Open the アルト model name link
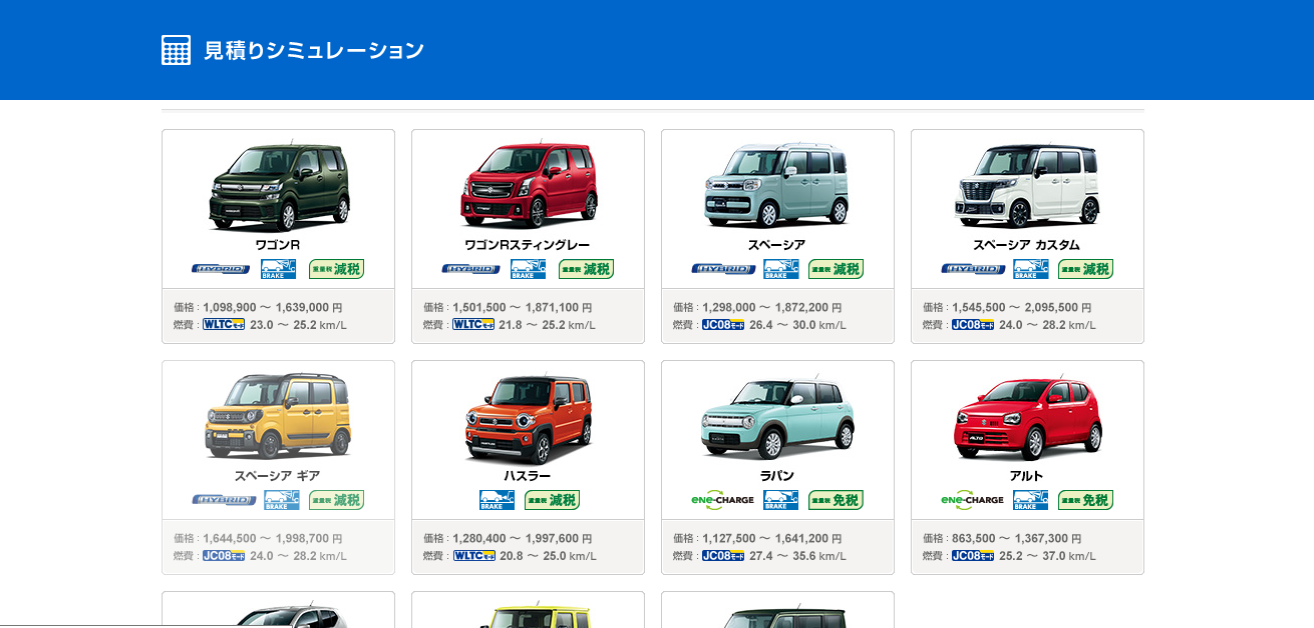The height and width of the screenshot is (628, 1314). (x=1027, y=476)
